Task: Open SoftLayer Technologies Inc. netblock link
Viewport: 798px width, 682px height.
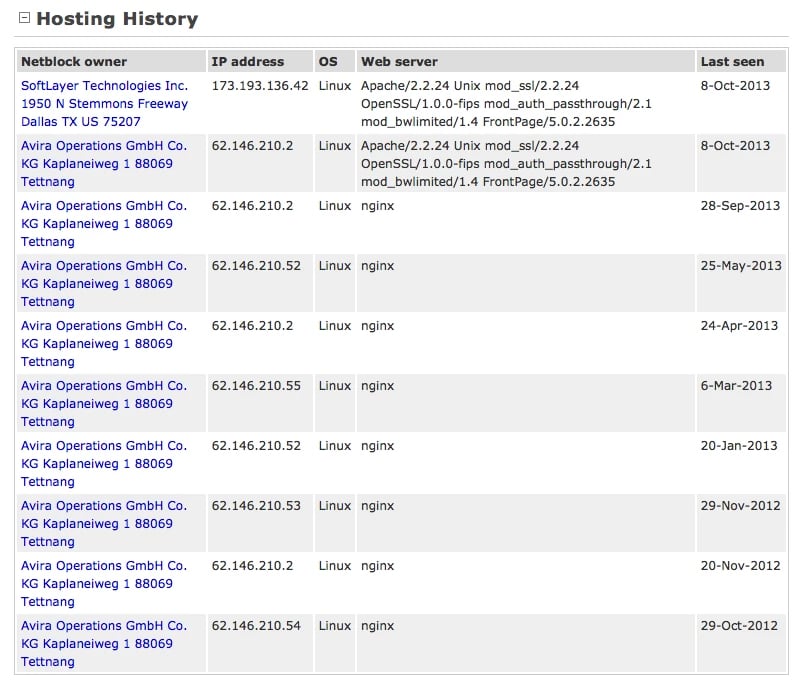Action: click(104, 86)
